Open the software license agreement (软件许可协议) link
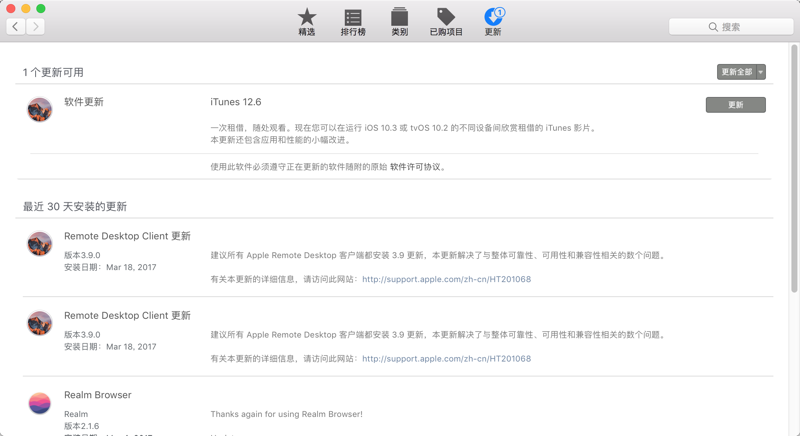This screenshot has width=800, height=436. pos(415,167)
